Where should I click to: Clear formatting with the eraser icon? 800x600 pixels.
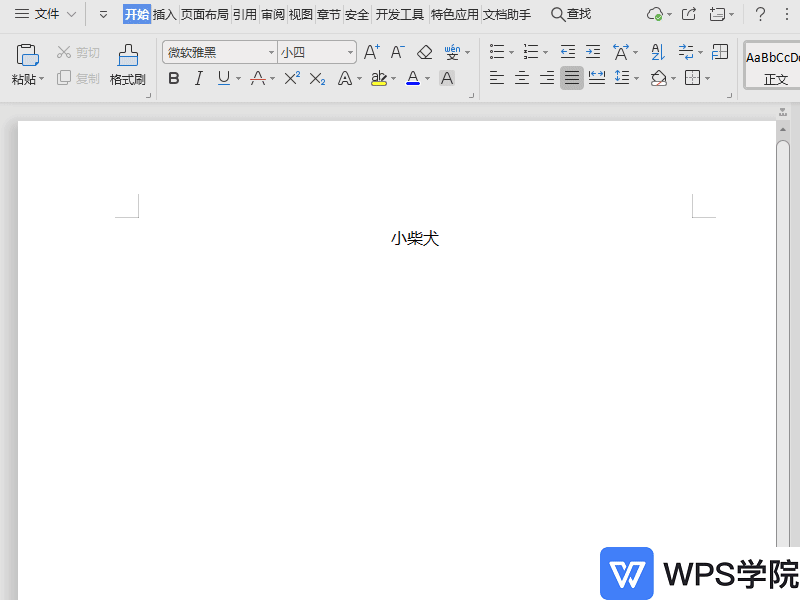(423, 51)
